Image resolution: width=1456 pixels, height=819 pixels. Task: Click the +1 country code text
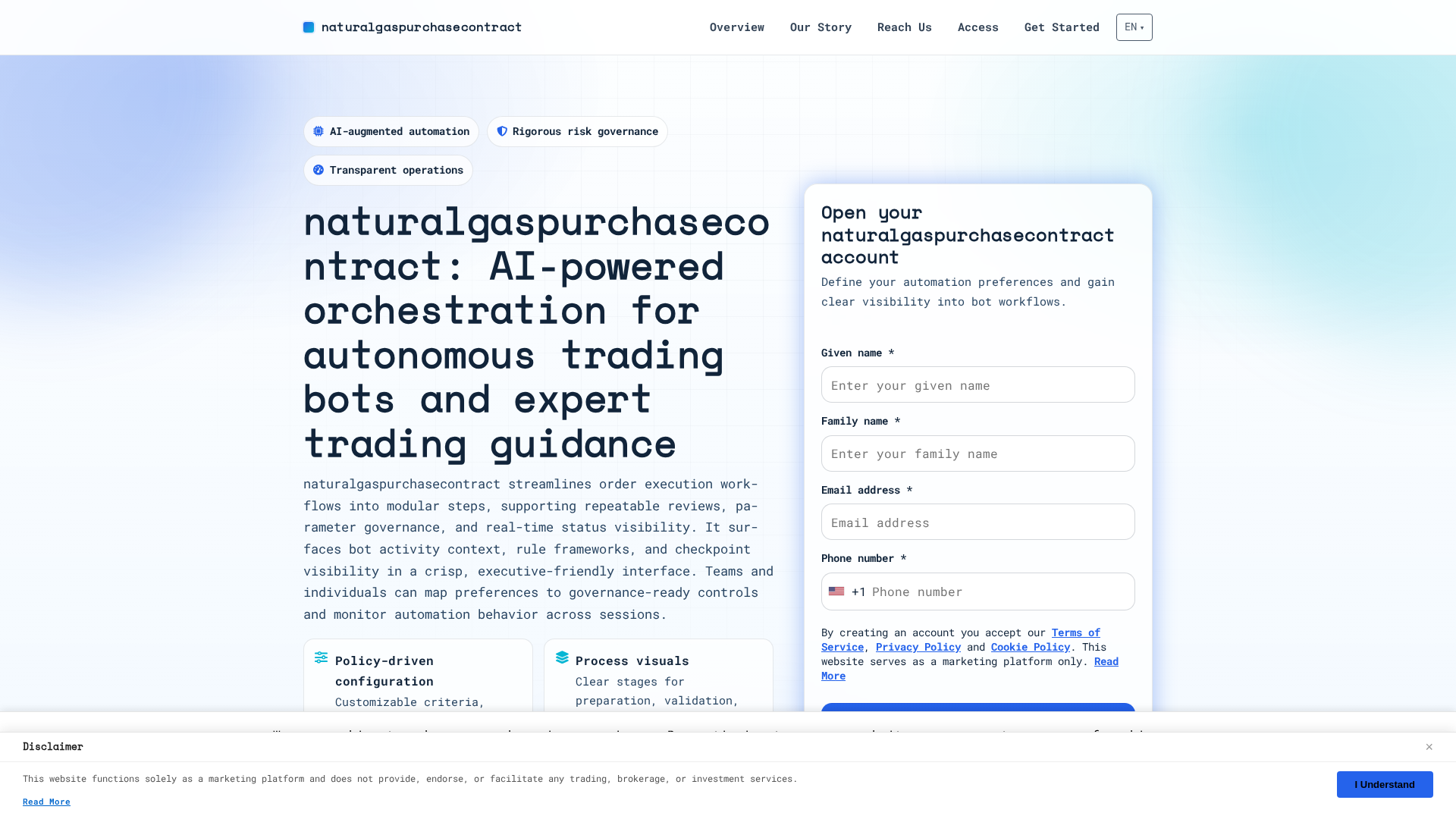tap(858, 591)
